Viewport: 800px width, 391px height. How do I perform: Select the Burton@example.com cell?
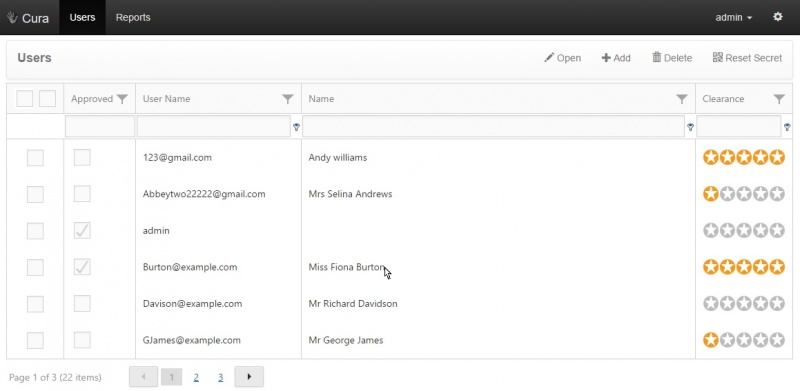(x=190, y=267)
